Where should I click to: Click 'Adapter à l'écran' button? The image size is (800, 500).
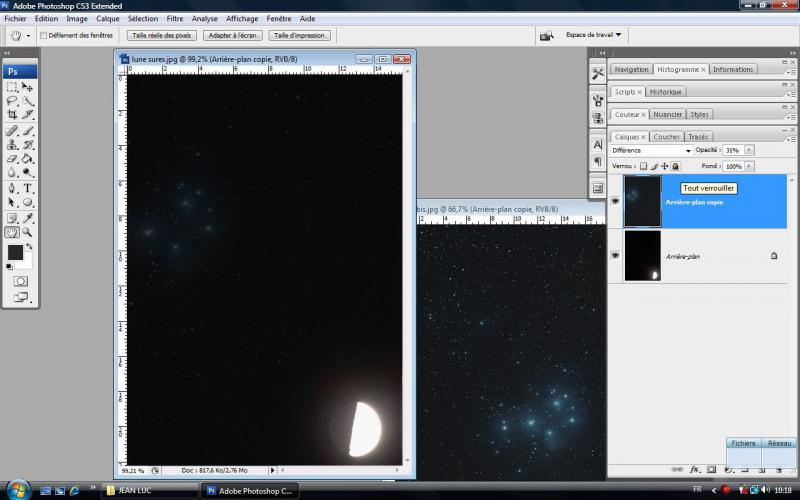[x=233, y=36]
